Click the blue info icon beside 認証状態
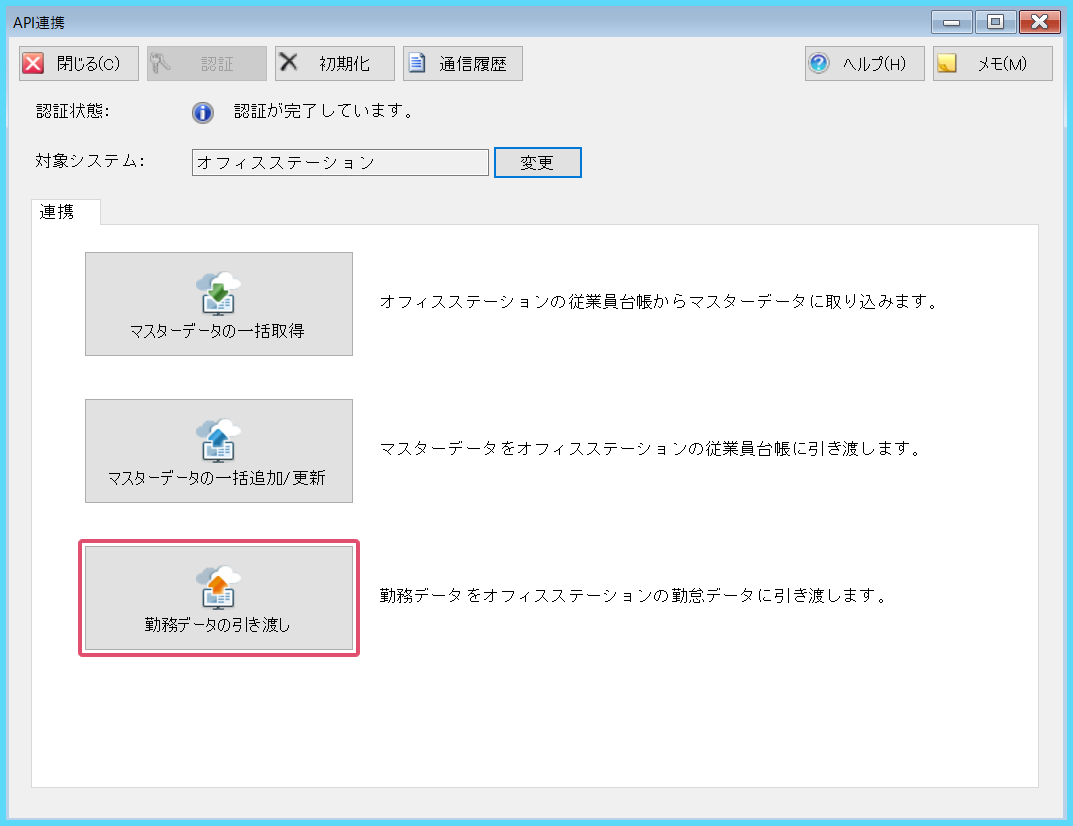 click(x=203, y=112)
